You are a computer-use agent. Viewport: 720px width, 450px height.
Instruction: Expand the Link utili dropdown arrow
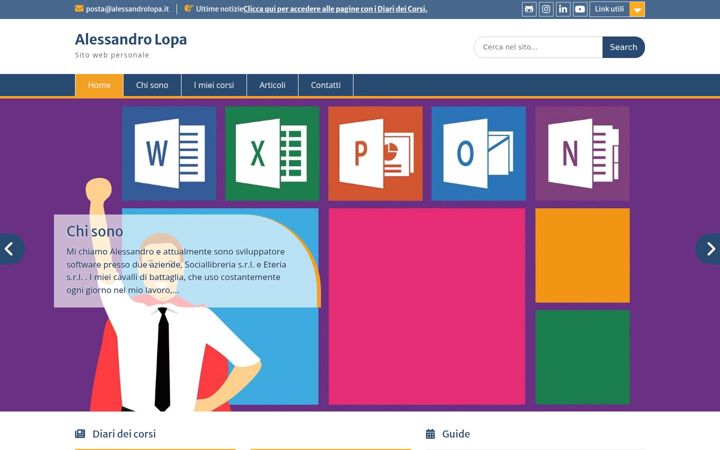pos(637,9)
